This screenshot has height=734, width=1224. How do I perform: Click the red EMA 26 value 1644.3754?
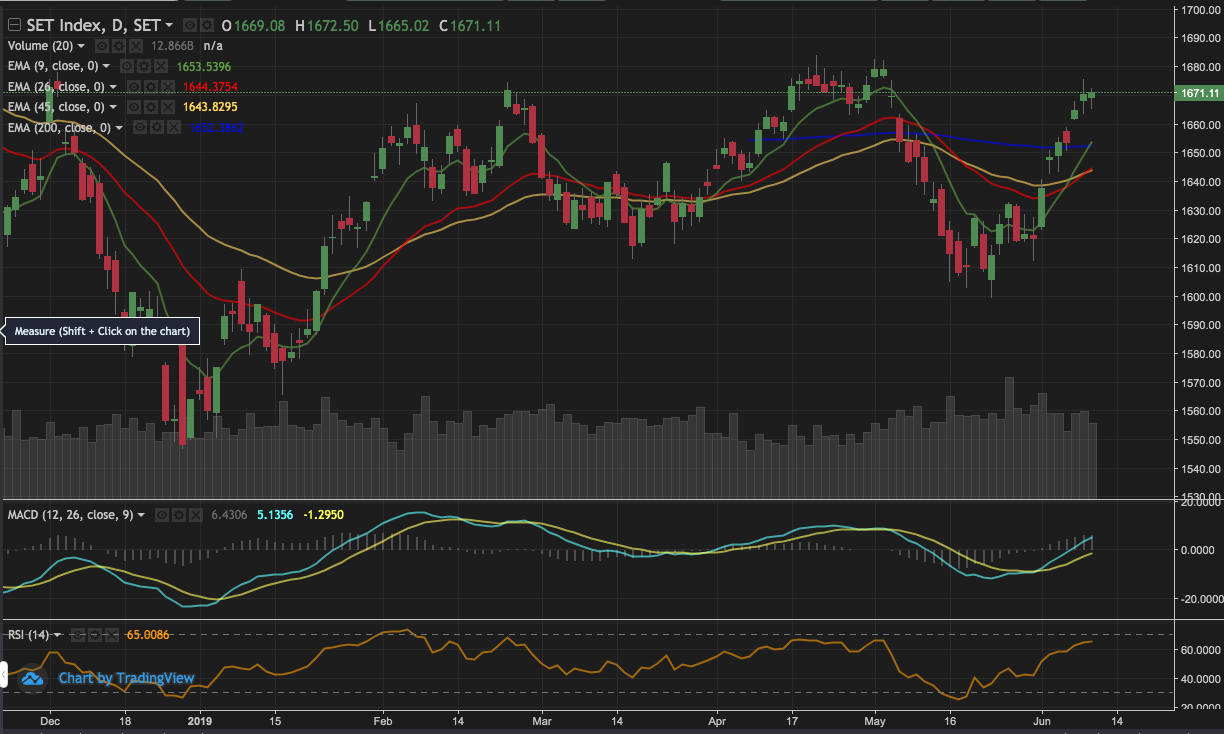(x=210, y=87)
